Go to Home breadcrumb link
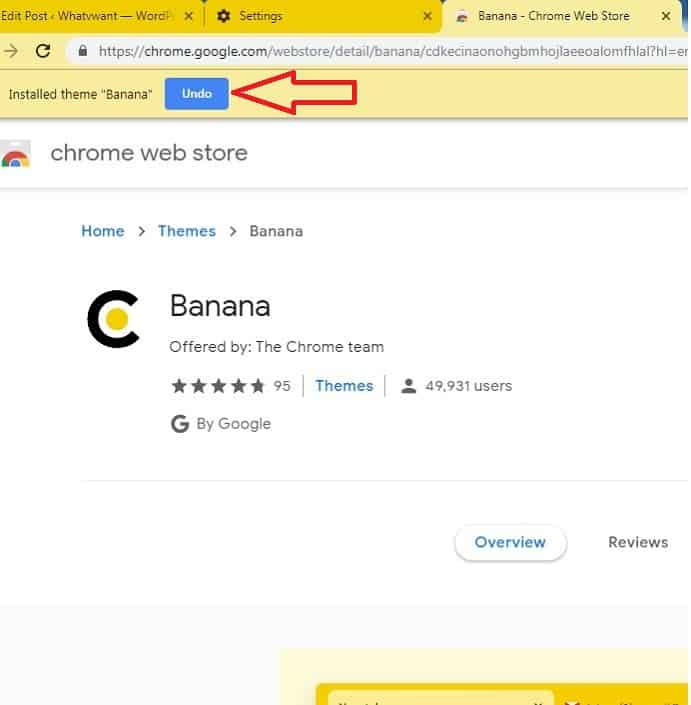 tap(103, 231)
